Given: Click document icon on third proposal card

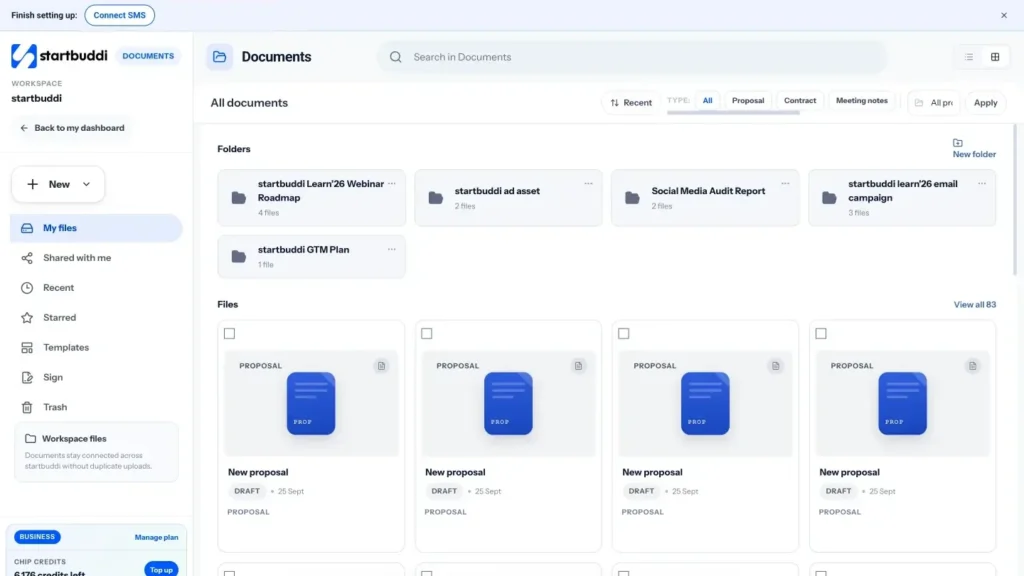Looking at the screenshot, I should [776, 366].
